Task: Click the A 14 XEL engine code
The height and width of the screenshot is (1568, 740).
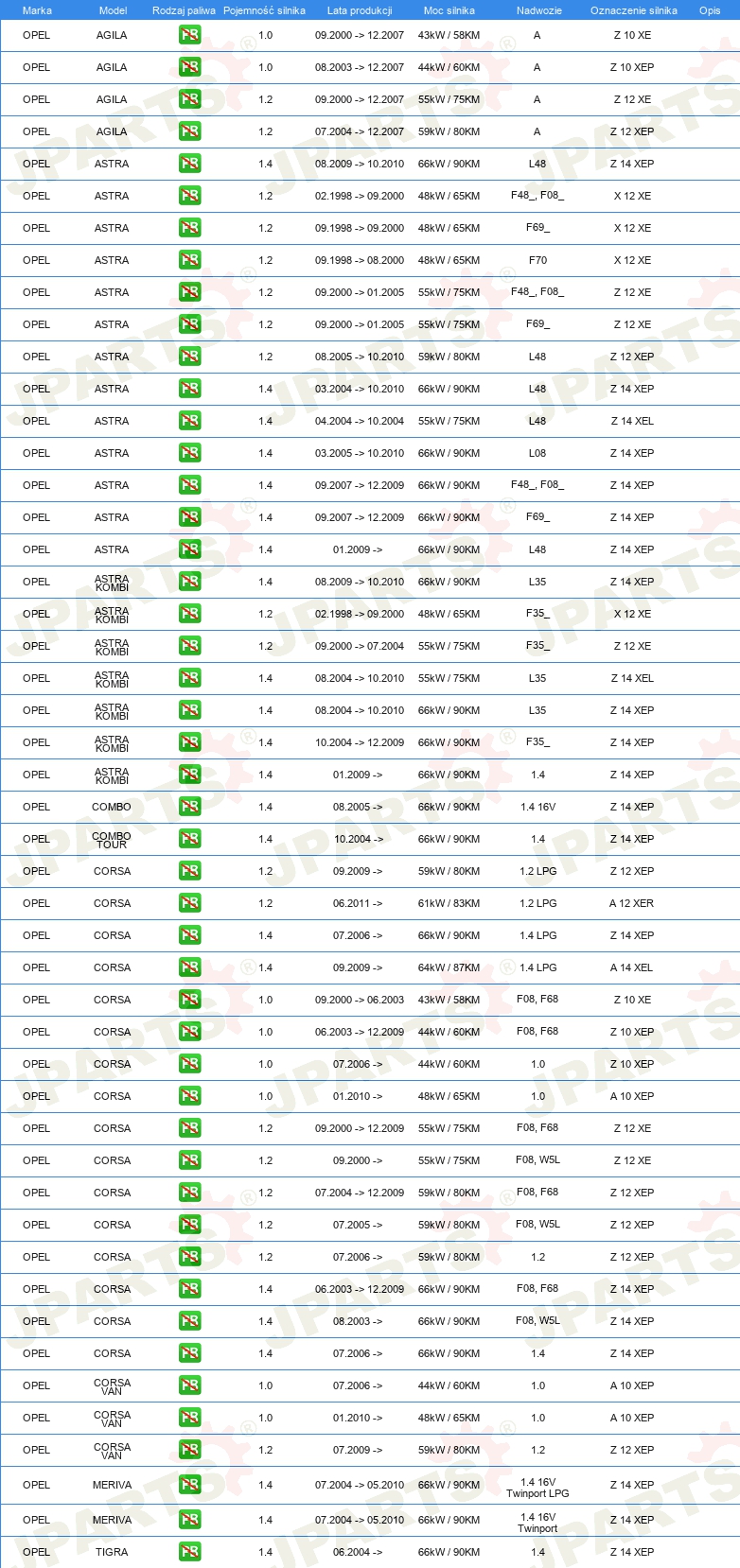Action: click(x=631, y=967)
